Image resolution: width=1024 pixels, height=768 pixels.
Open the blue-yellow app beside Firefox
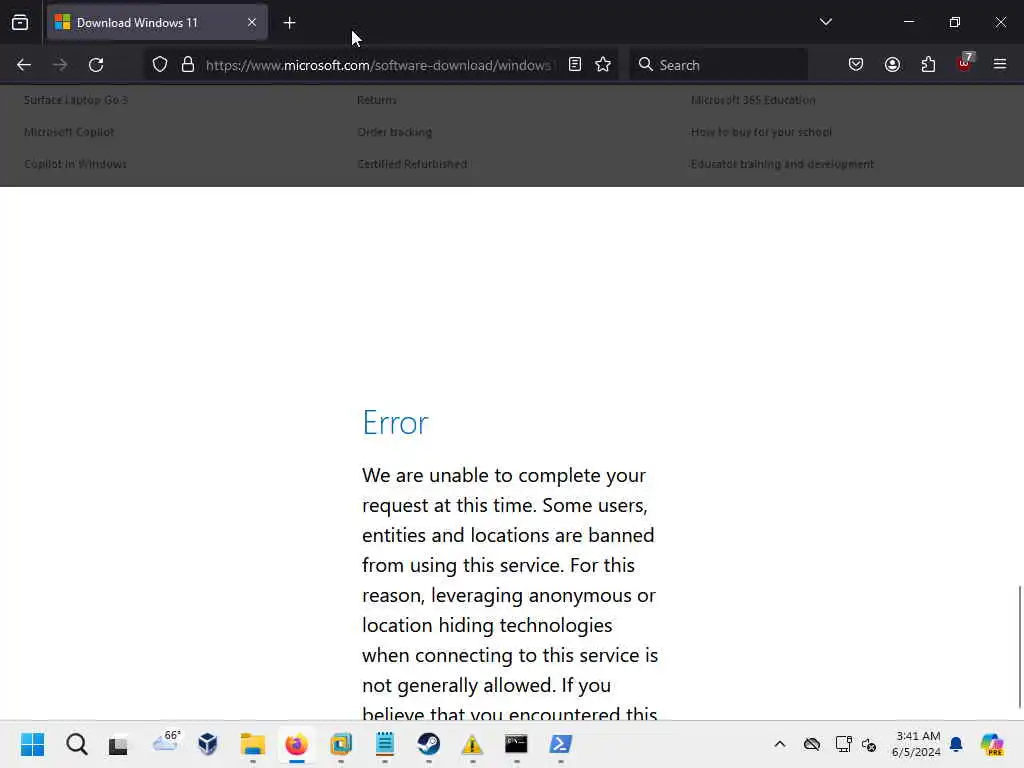click(x=341, y=744)
